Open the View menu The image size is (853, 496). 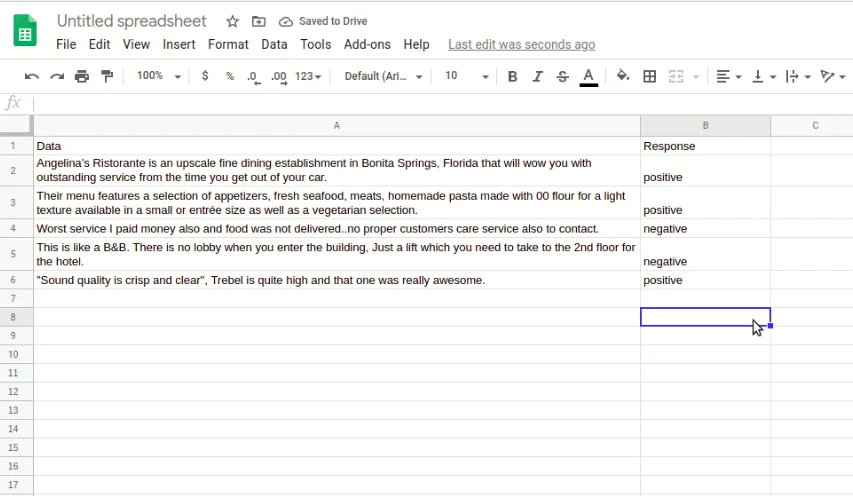click(136, 45)
